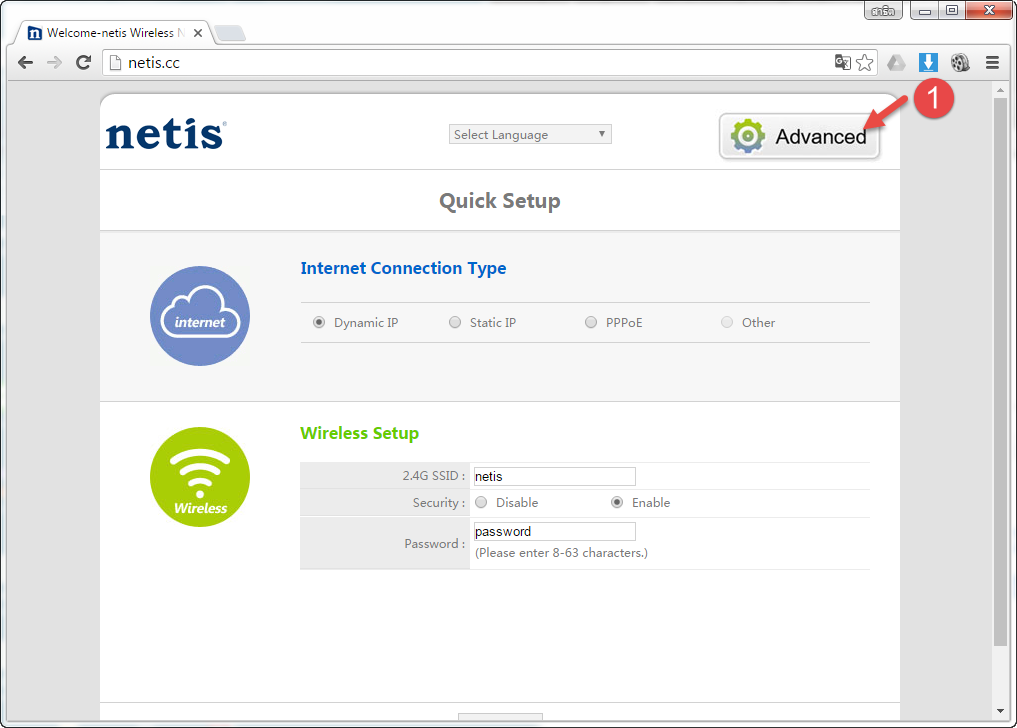Image resolution: width=1017 pixels, height=728 pixels.
Task: Choose Enable for wireless Security
Action: tap(617, 502)
